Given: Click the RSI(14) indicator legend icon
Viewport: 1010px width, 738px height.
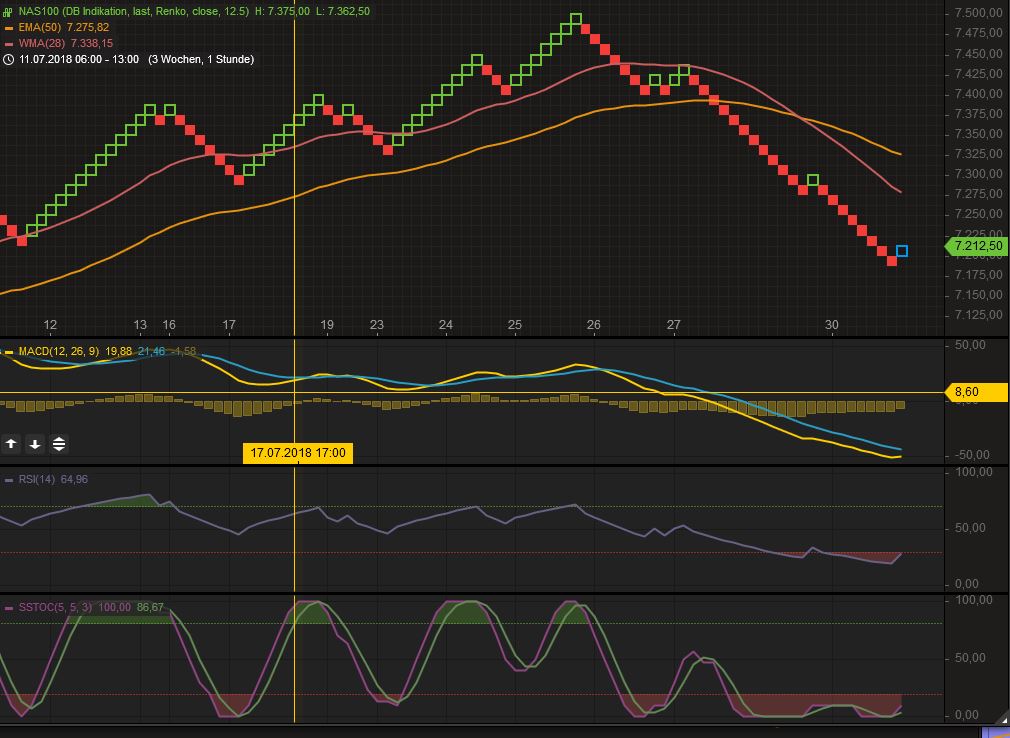Looking at the screenshot, I should coord(8,480).
